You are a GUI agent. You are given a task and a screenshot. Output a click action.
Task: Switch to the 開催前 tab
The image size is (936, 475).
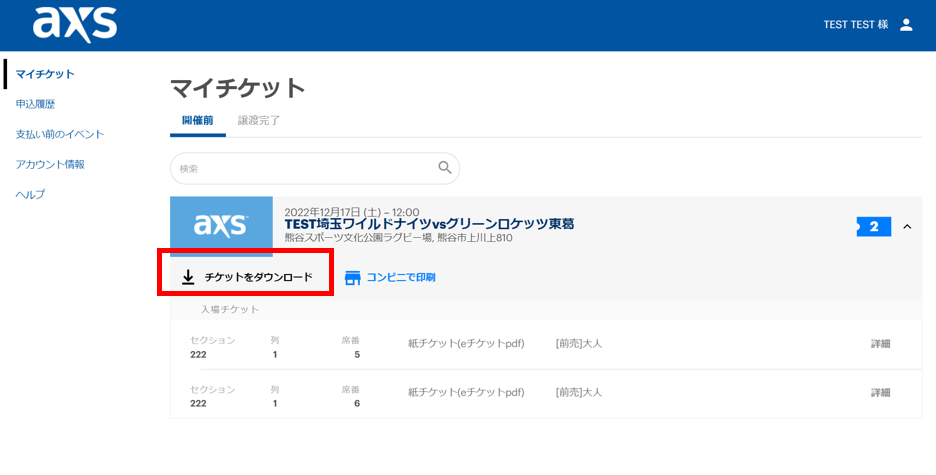point(198,121)
